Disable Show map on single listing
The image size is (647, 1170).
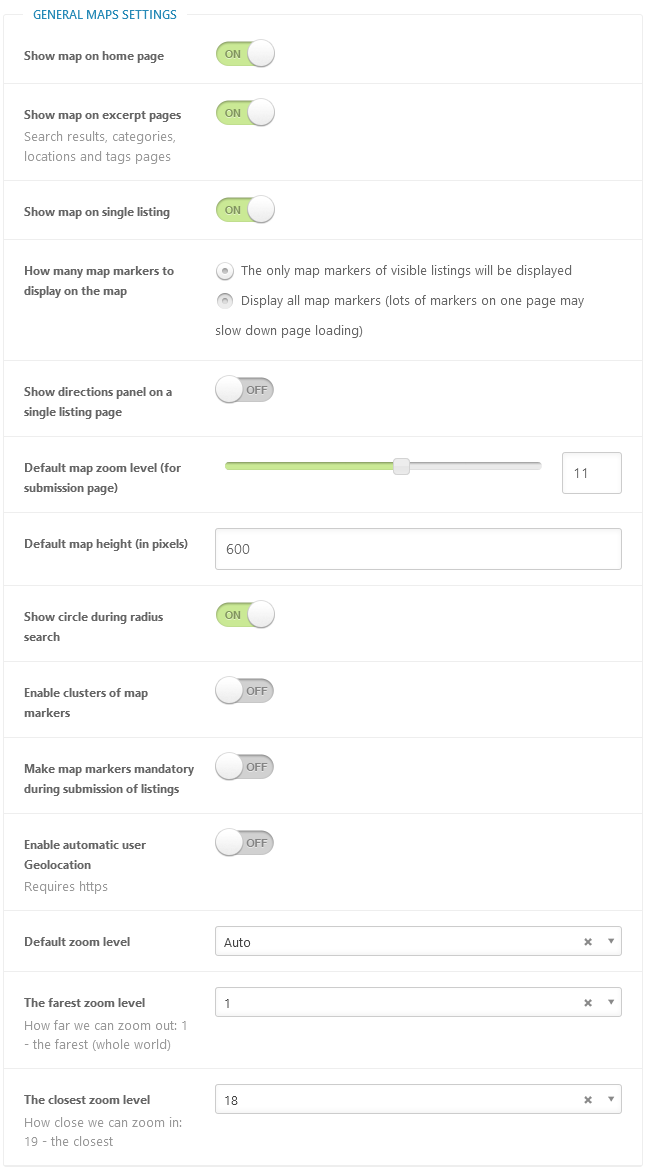pos(245,210)
